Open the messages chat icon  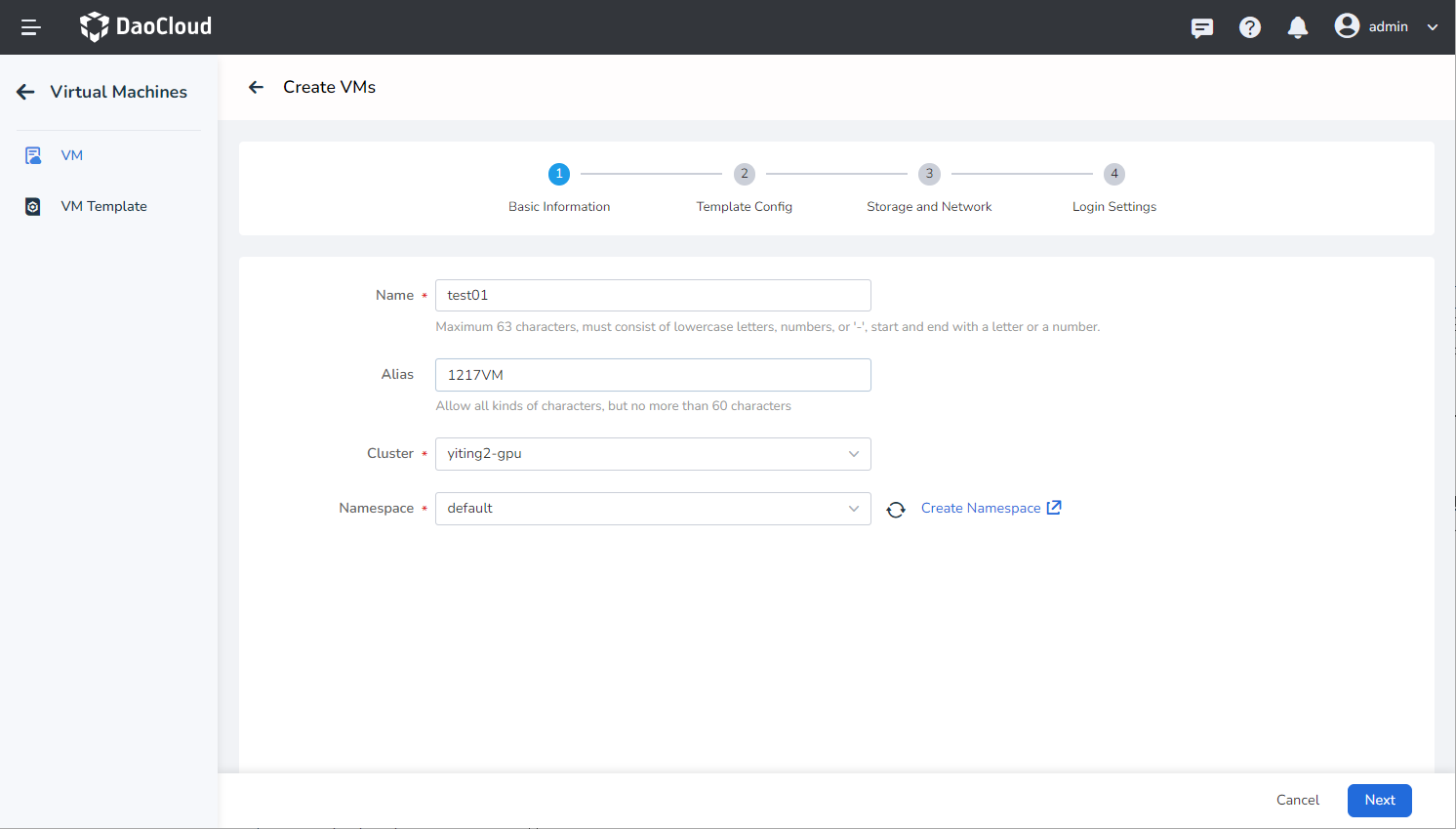click(1201, 27)
